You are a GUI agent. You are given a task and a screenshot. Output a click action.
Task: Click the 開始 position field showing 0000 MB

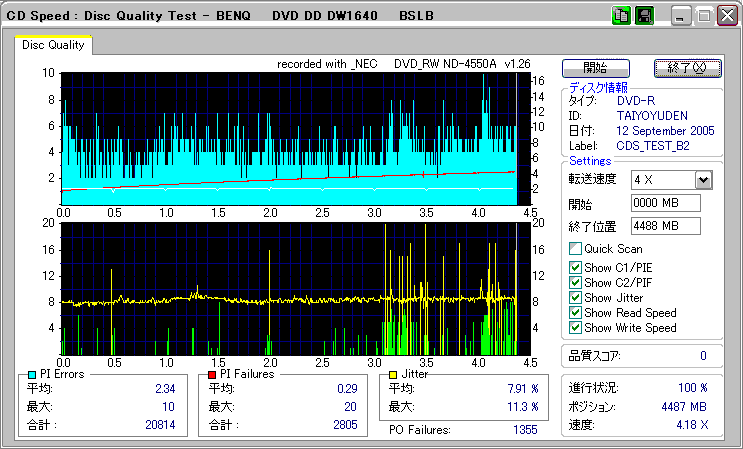tap(666, 203)
